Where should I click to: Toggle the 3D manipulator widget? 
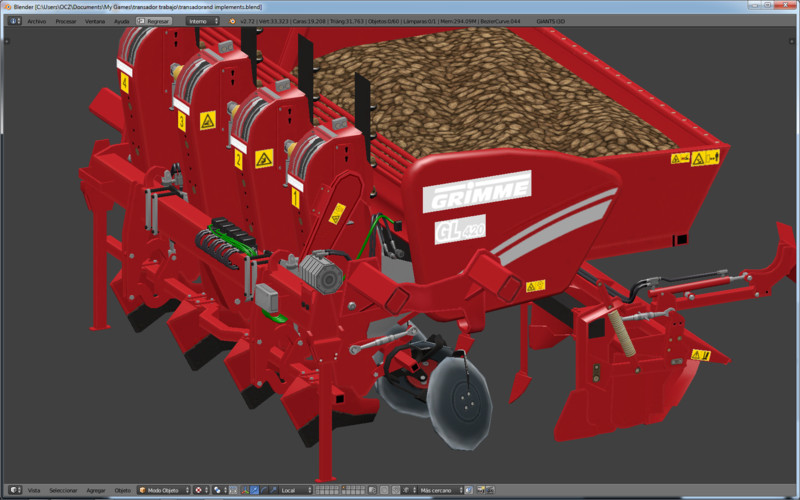pos(243,490)
